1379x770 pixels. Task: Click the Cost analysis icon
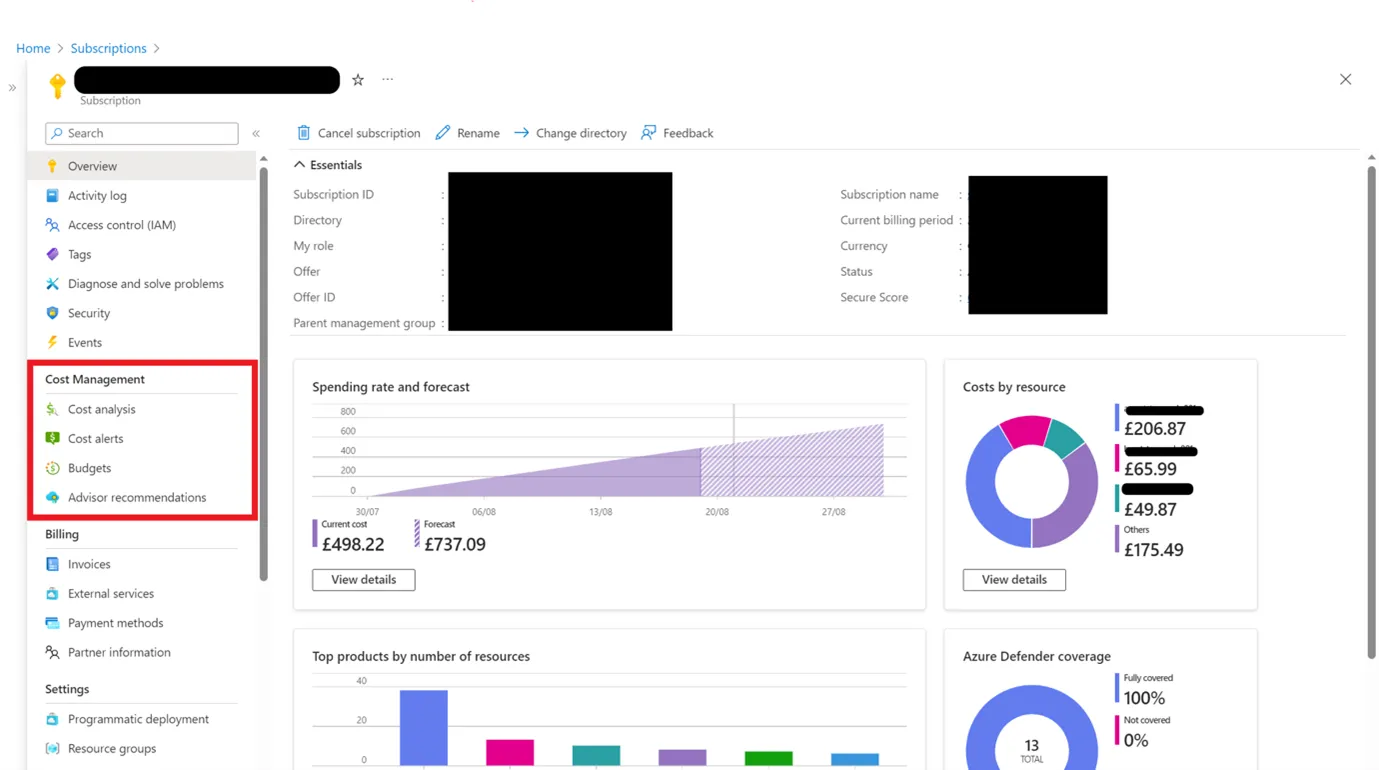(52, 409)
